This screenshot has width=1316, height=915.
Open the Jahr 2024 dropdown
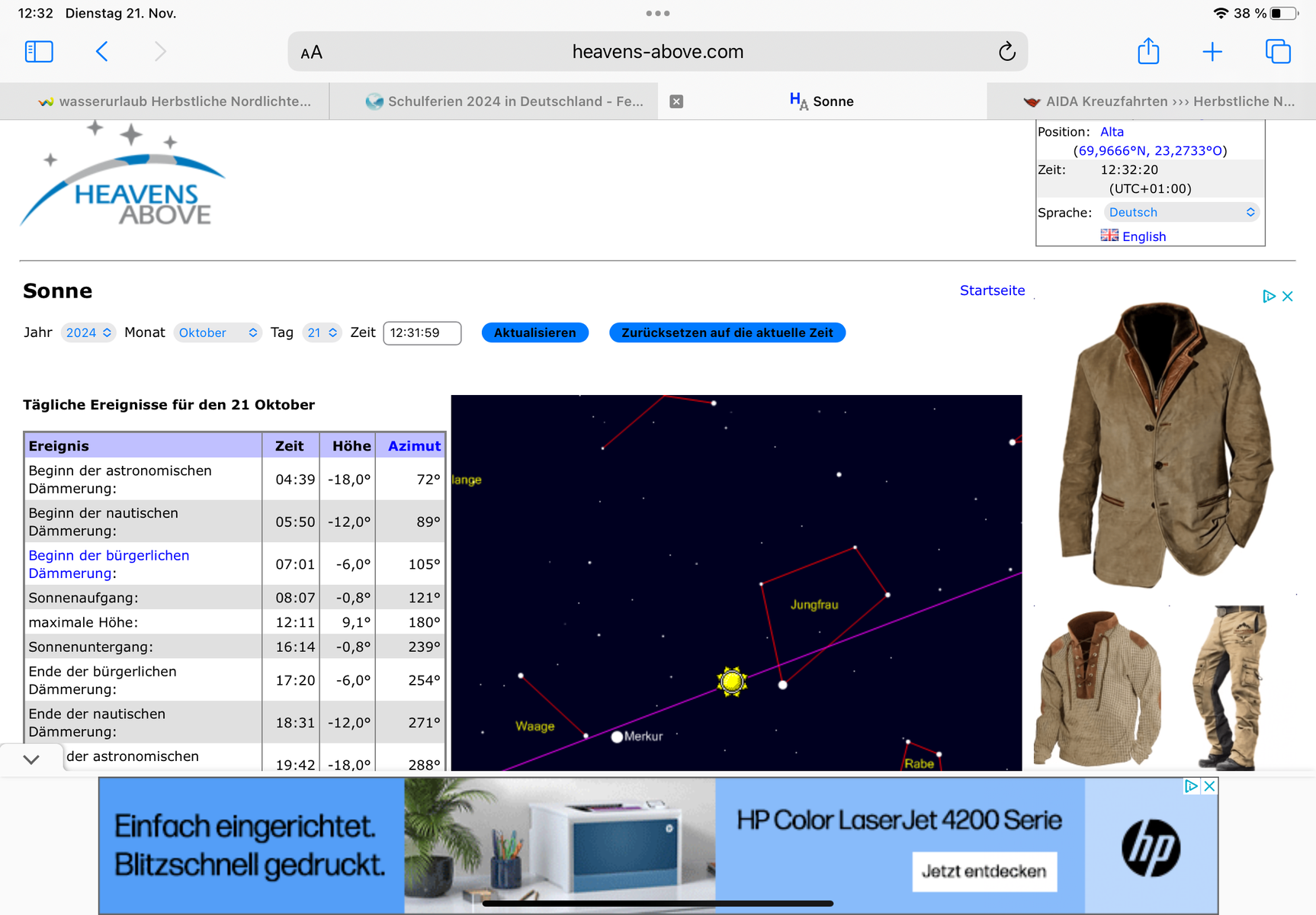(88, 332)
